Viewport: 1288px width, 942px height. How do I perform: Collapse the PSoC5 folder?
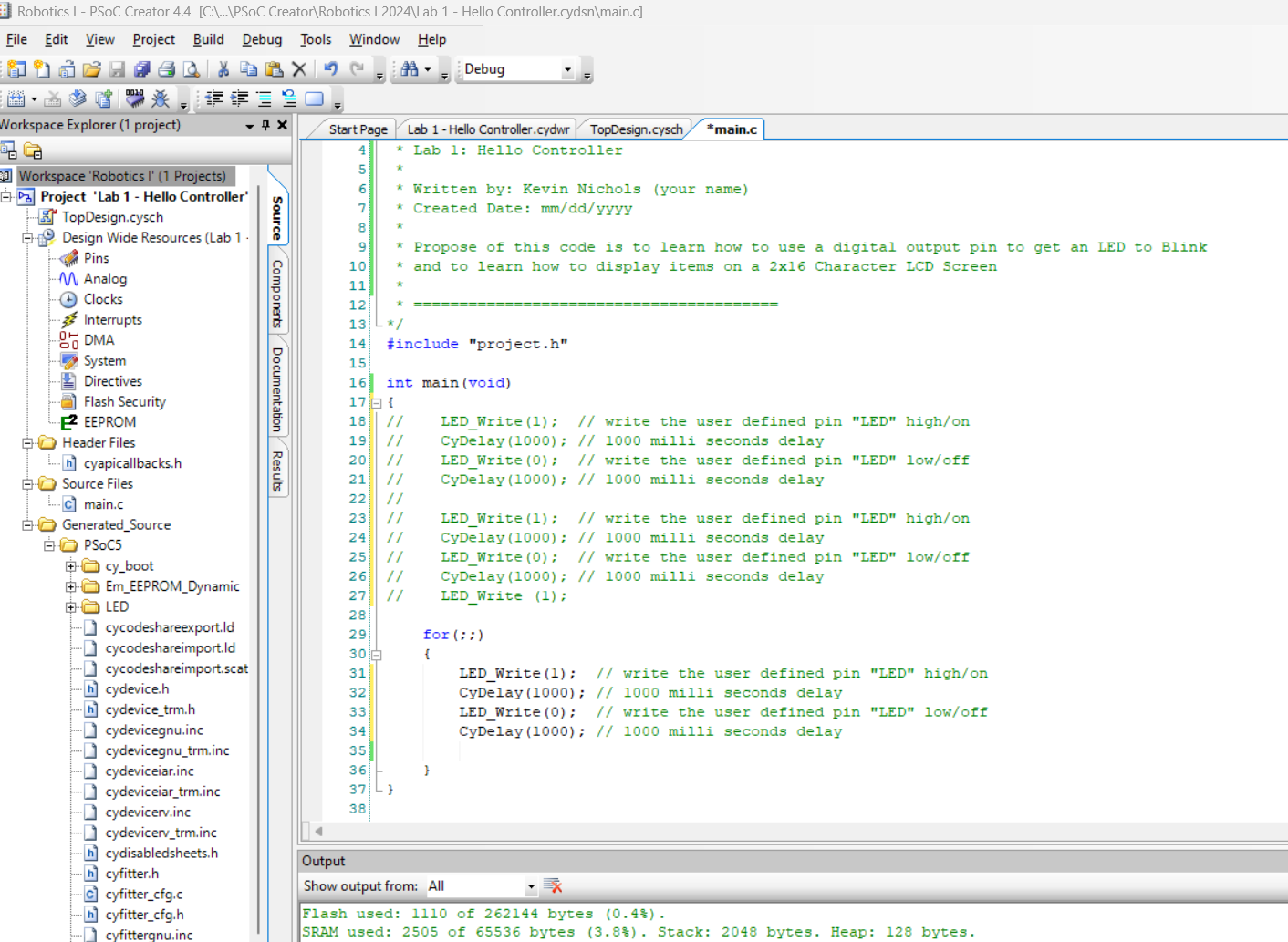pos(49,545)
